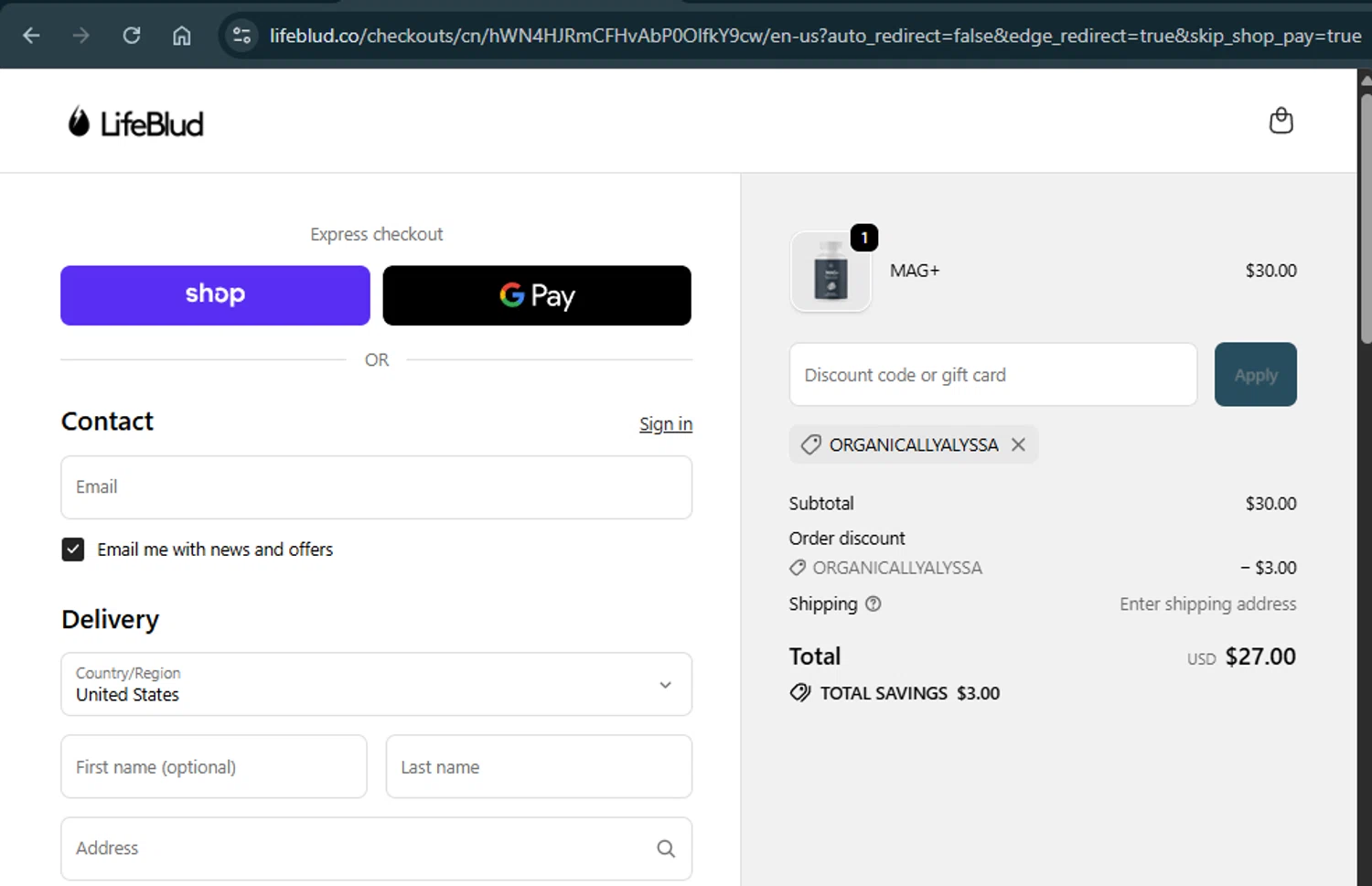Reload the checkout page
The width and height of the screenshot is (1372, 886).
pos(132,36)
